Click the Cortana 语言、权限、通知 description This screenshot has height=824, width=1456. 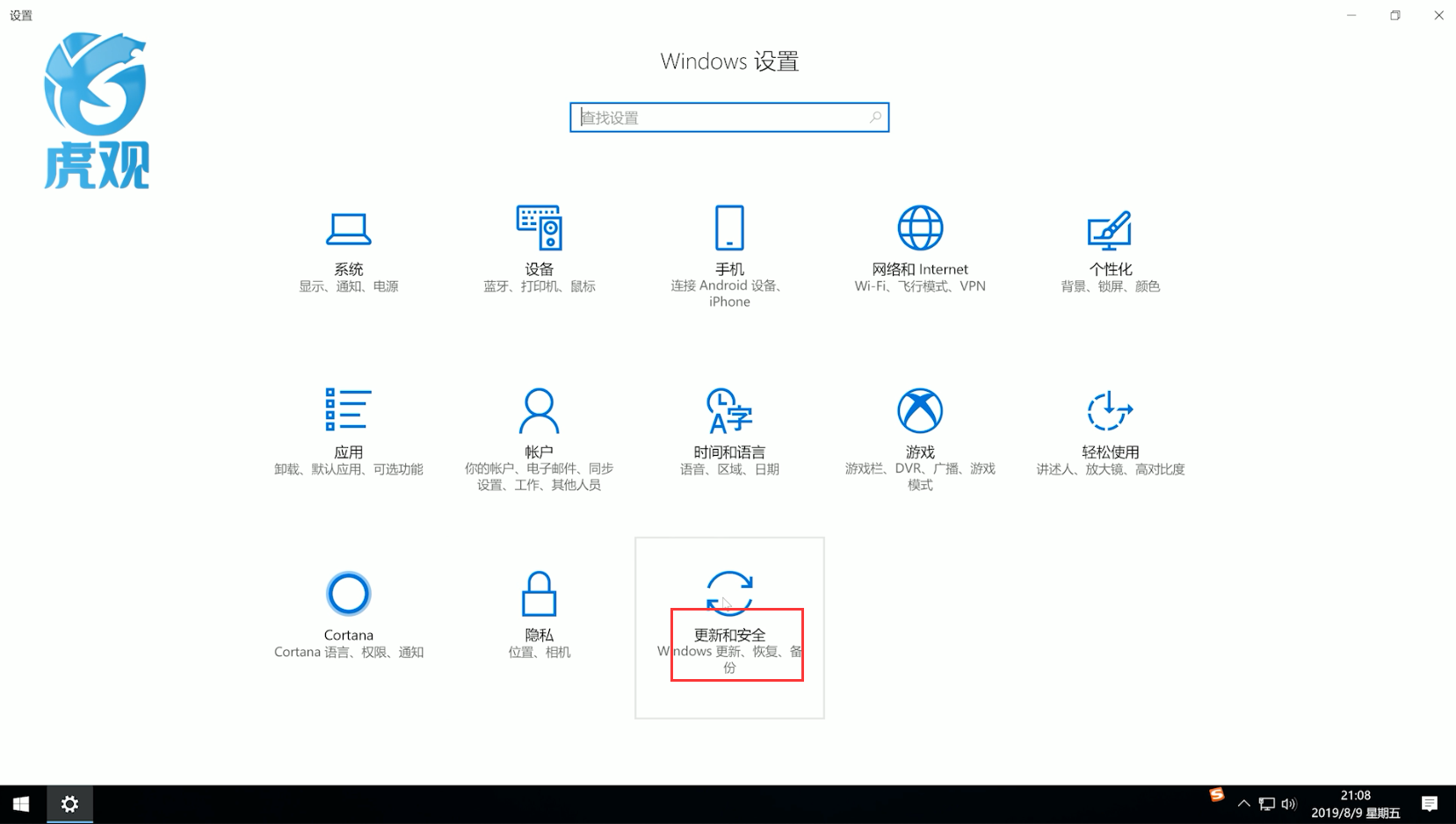click(x=349, y=652)
